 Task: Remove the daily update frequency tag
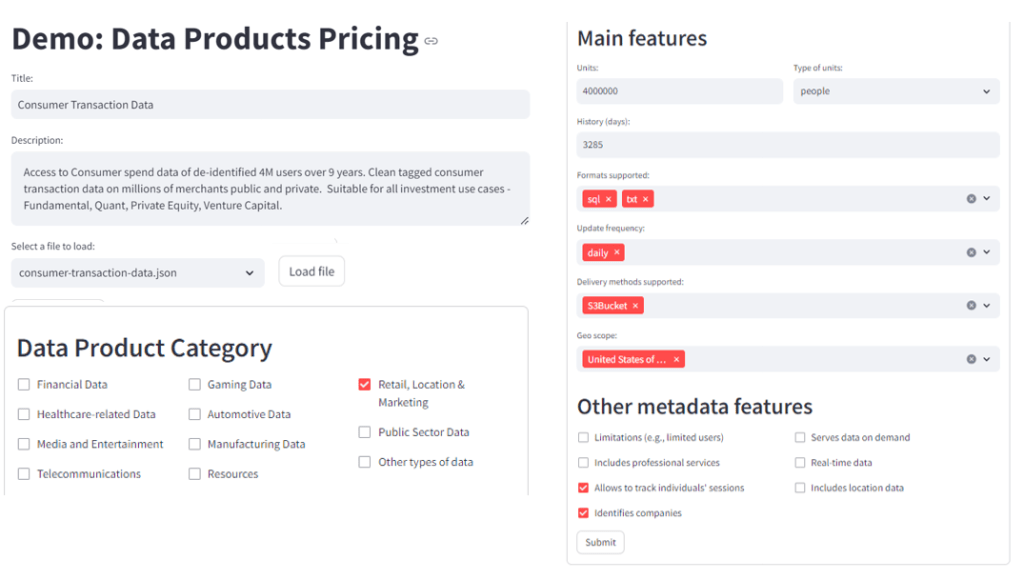pos(617,253)
